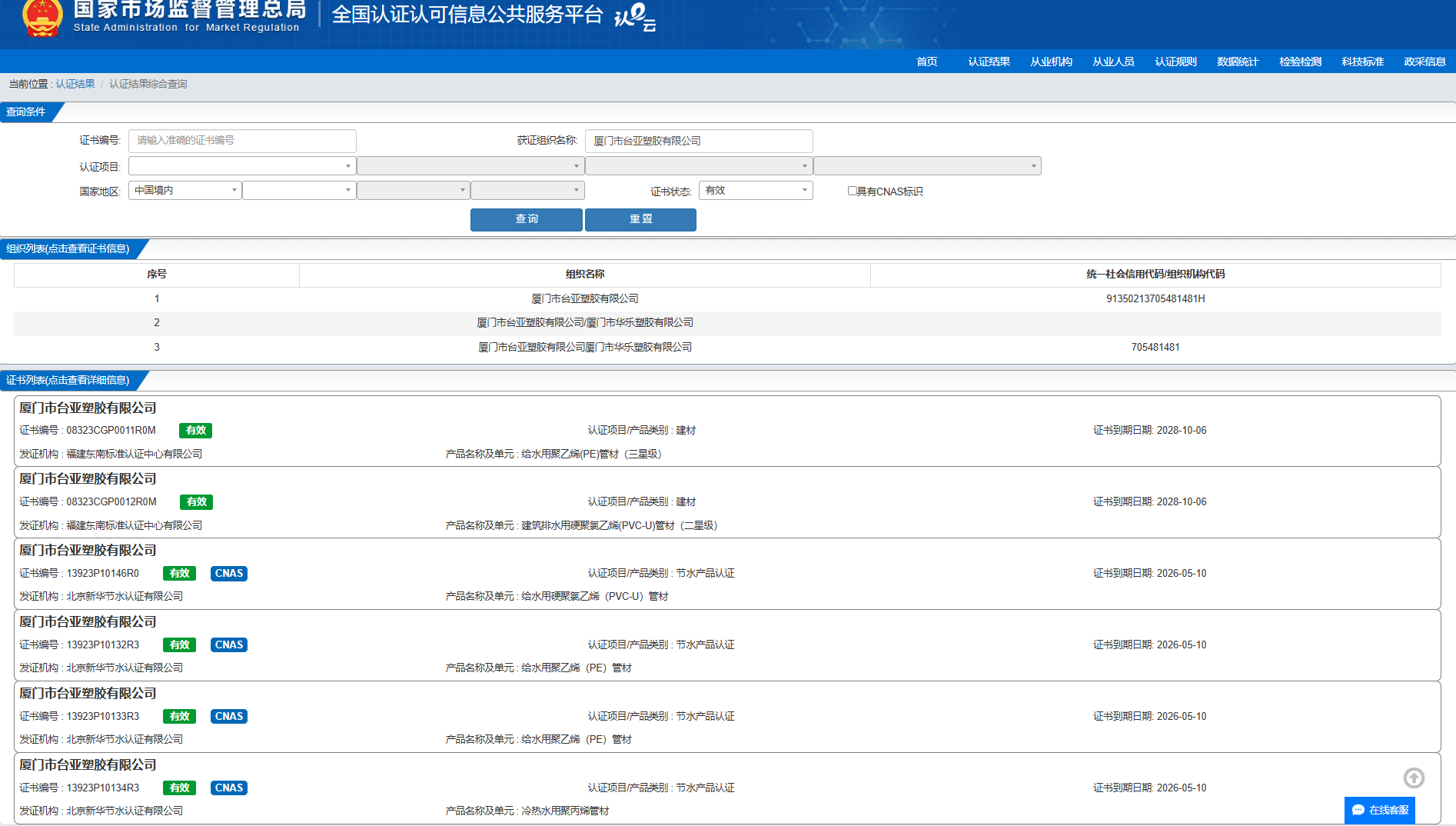Click the 组织名称 column header
This screenshot has width=1456, height=826.
click(585, 275)
